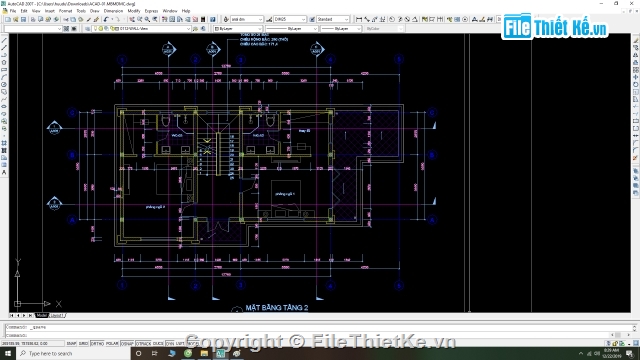Toggle DUCS in status bar
The width and height of the screenshot is (640, 360).
coord(158,344)
